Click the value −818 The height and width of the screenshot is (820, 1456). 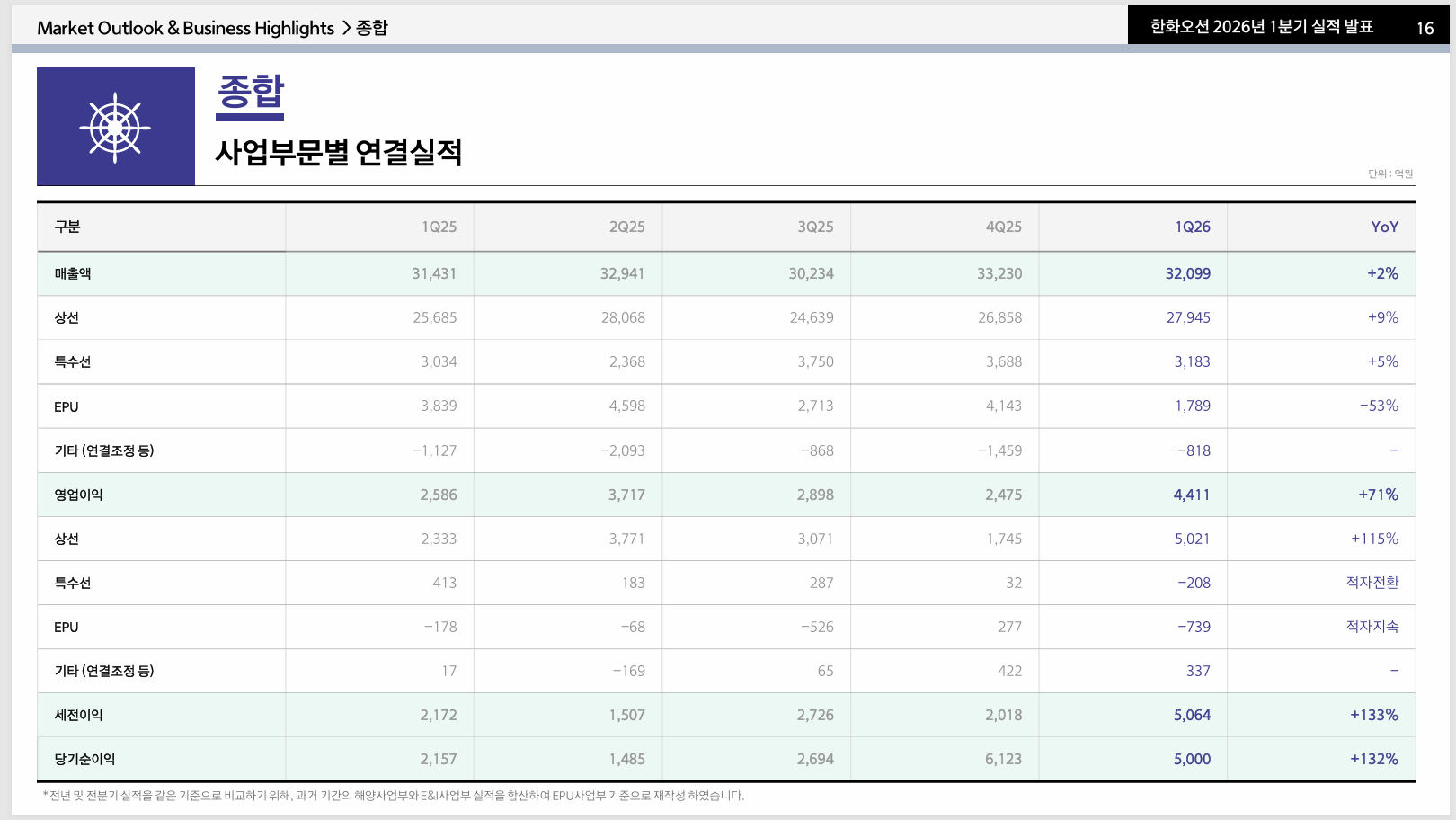pyautogui.click(x=1194, y=450)
